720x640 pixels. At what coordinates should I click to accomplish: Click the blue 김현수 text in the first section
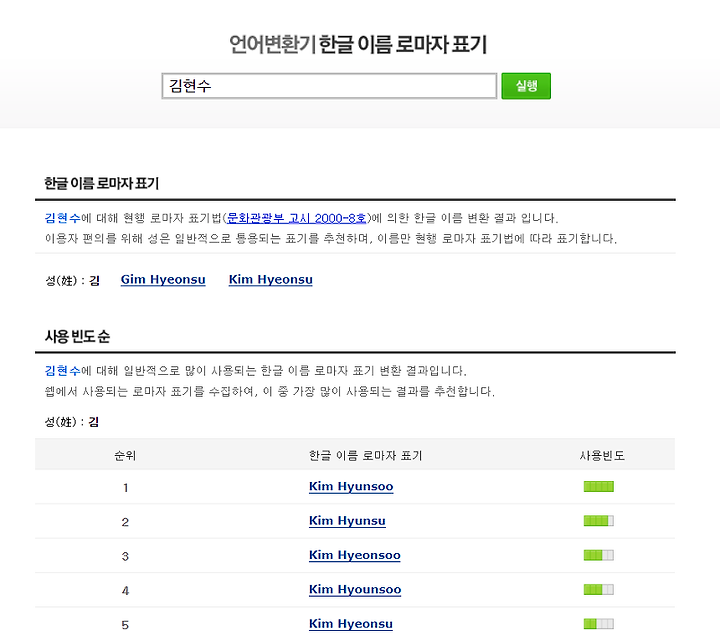click(62, 218)
